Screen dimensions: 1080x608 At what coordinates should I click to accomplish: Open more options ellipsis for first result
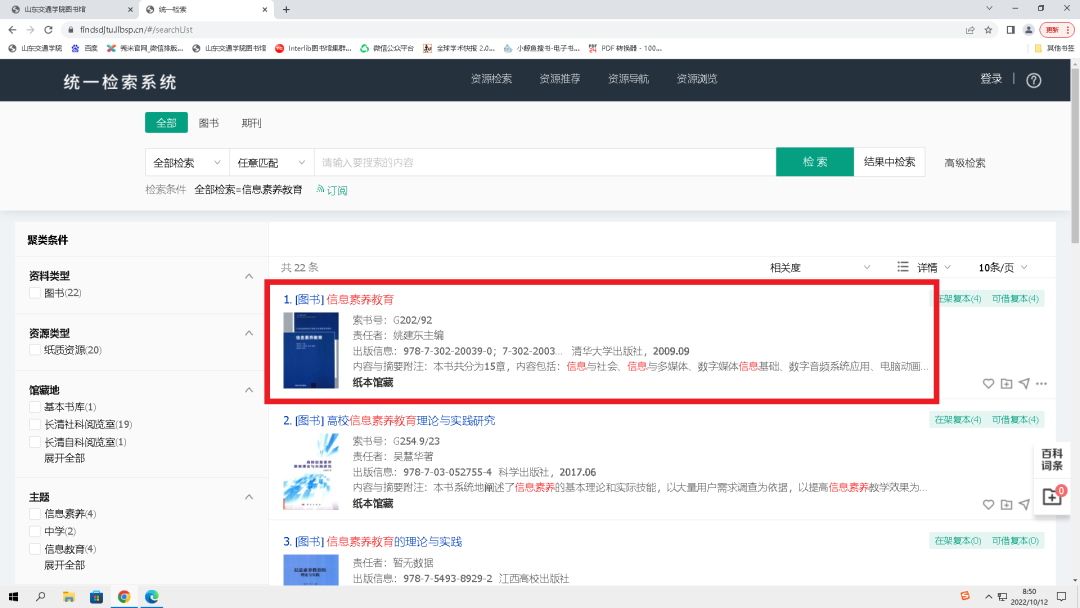click(x=1041, y=384)
